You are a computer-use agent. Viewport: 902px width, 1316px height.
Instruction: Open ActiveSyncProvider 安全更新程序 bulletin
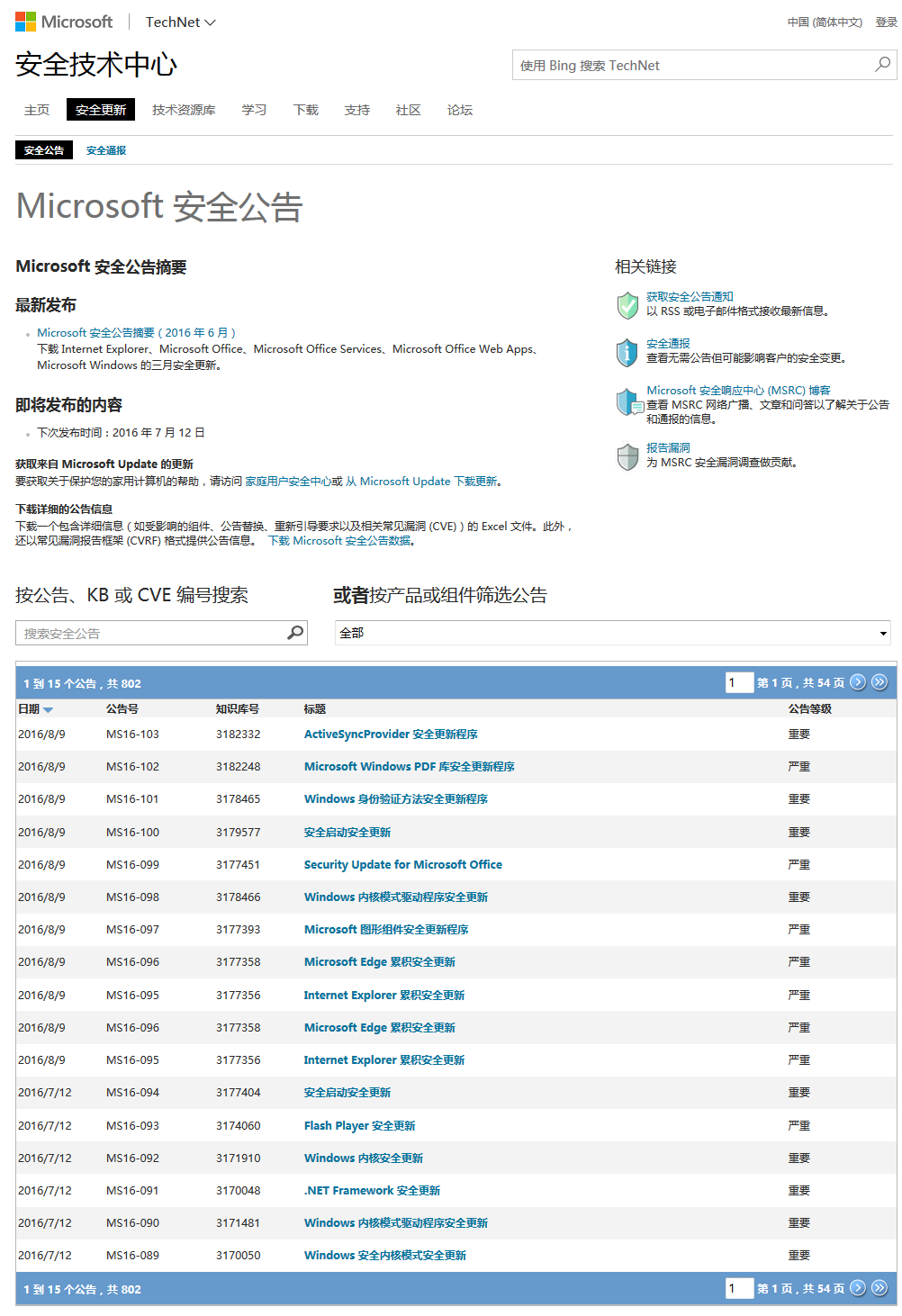click(x=391, y=734)
